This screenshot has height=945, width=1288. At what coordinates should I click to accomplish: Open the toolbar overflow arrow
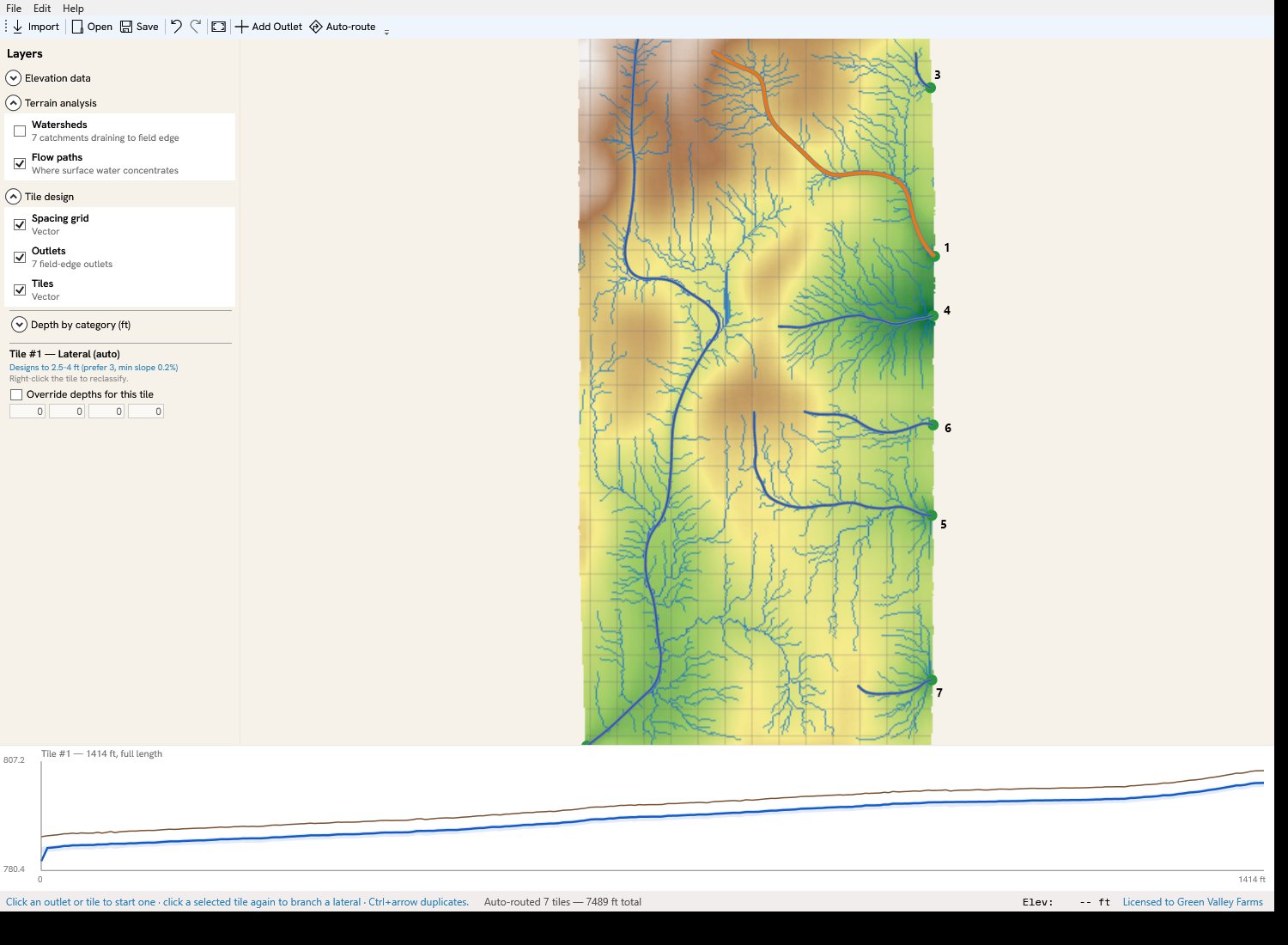click(x=386, y=32)
